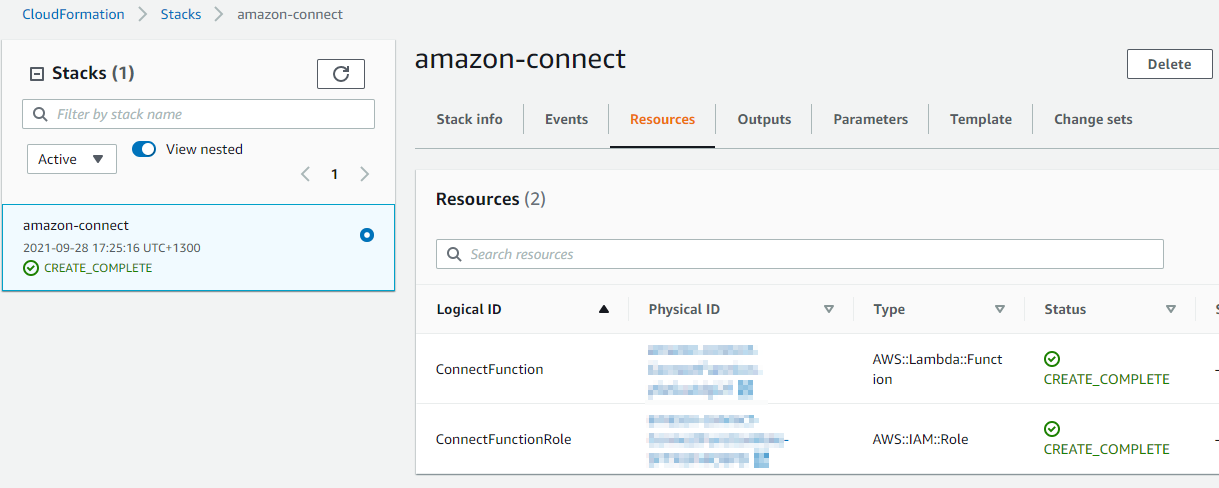Select the amazon-connect stack radio button
Screen dimensions: 1219x488
point(366,236)
